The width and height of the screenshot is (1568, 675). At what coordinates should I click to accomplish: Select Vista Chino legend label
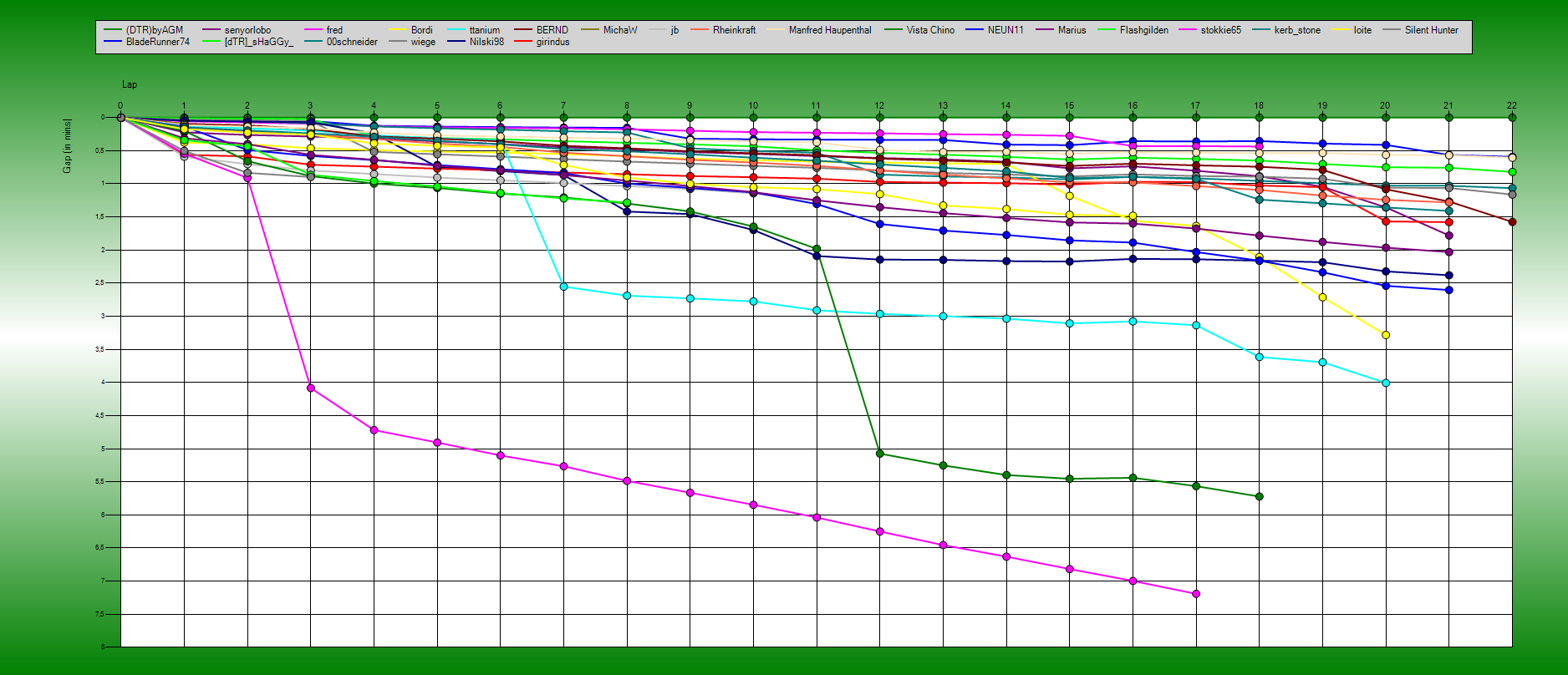pos(930,30)
